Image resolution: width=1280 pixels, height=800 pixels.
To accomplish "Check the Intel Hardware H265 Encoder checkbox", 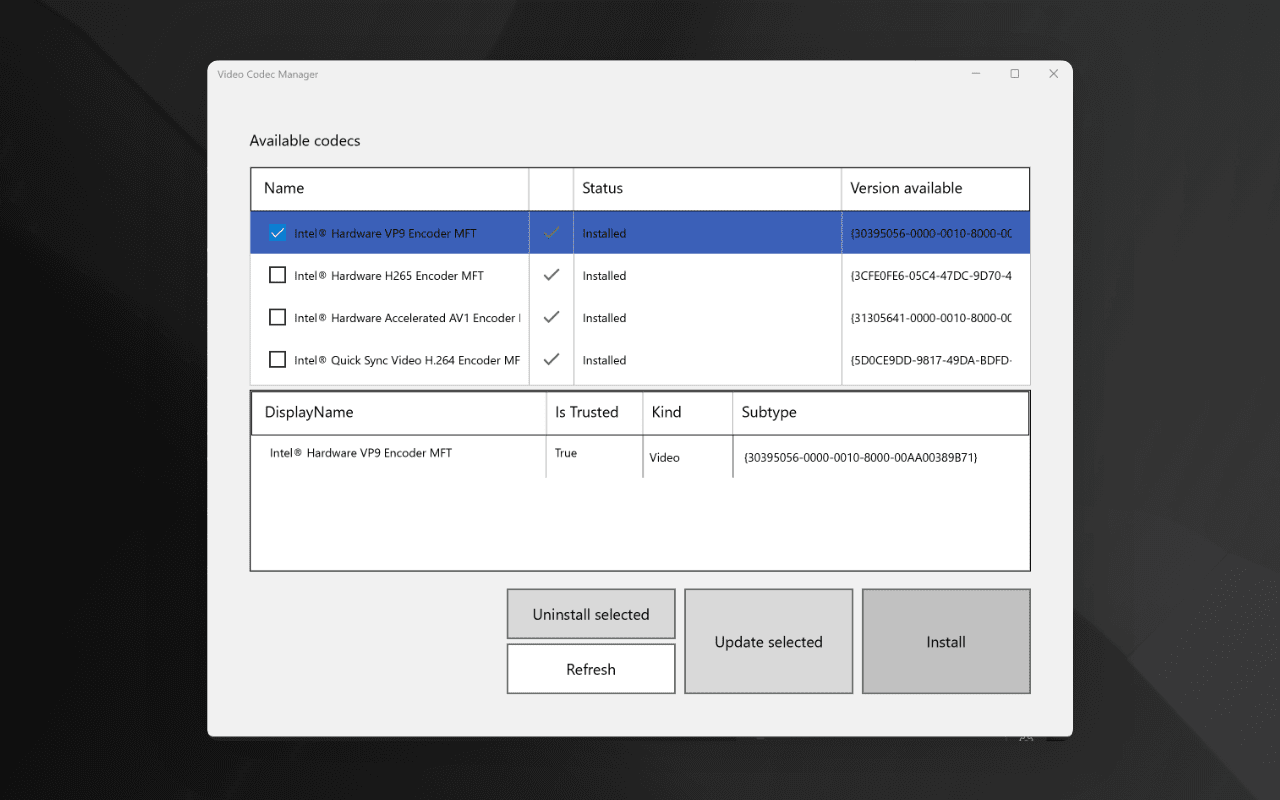I will pyautogui.click(x=277, y=274).
